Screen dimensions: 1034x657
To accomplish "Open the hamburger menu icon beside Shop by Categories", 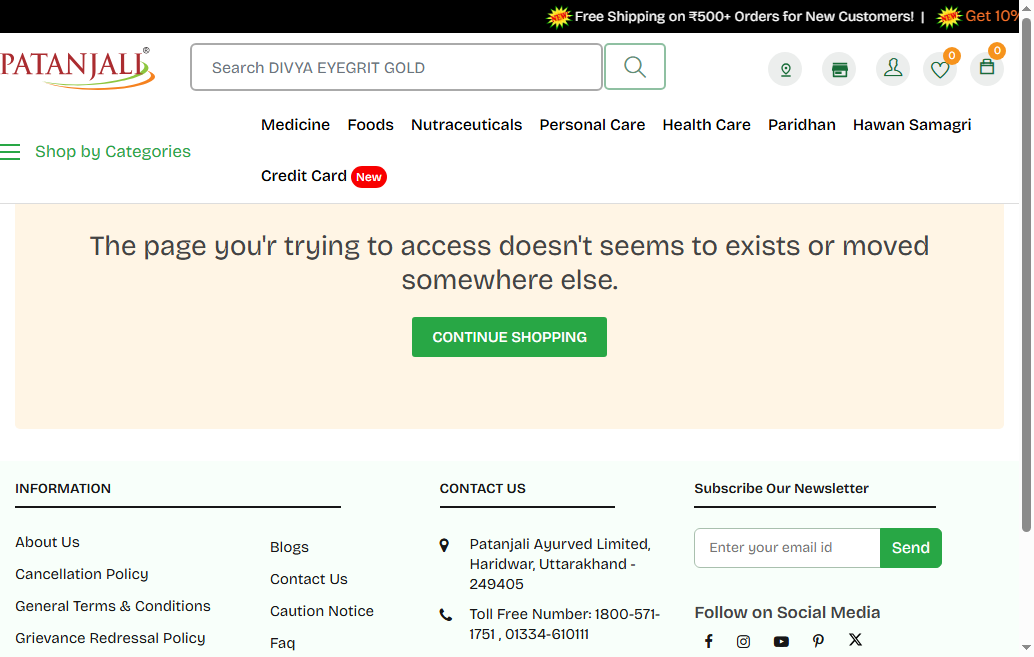I will 10,152.
